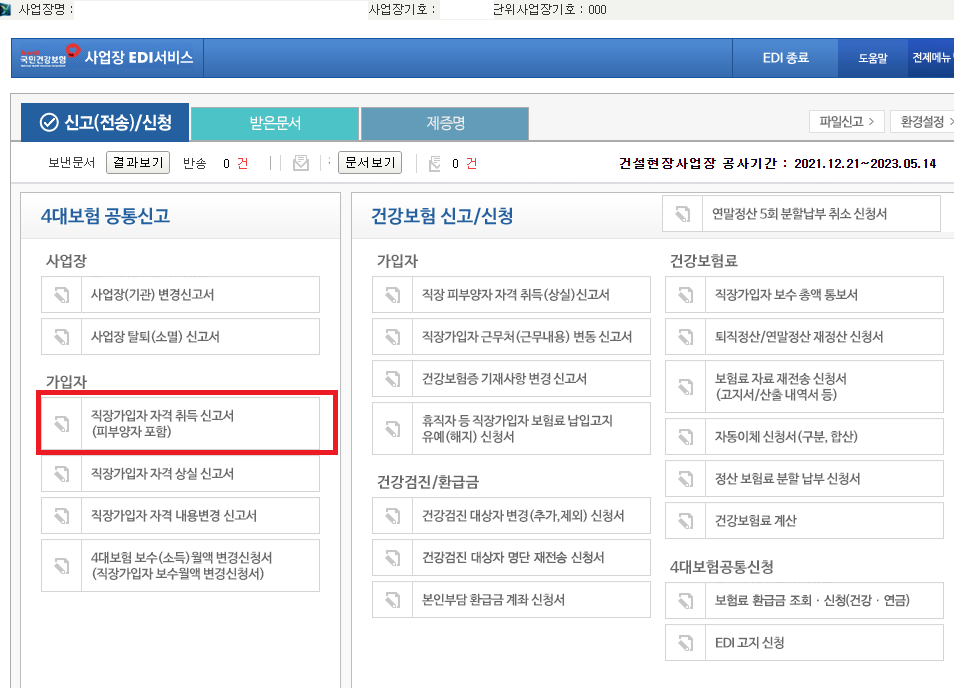
Task: Click document icon beside 사업장(기관) 변경신고서
Action: click(61, 295)
